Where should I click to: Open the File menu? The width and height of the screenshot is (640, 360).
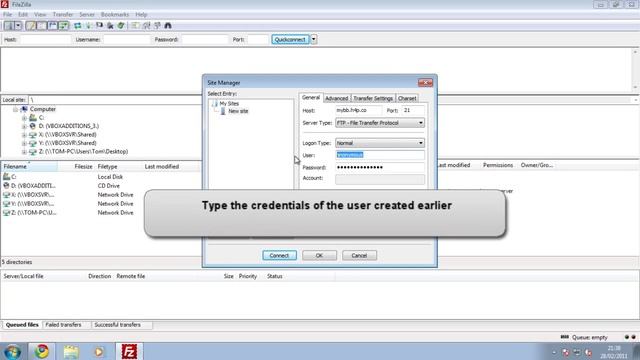click(7, 14)
